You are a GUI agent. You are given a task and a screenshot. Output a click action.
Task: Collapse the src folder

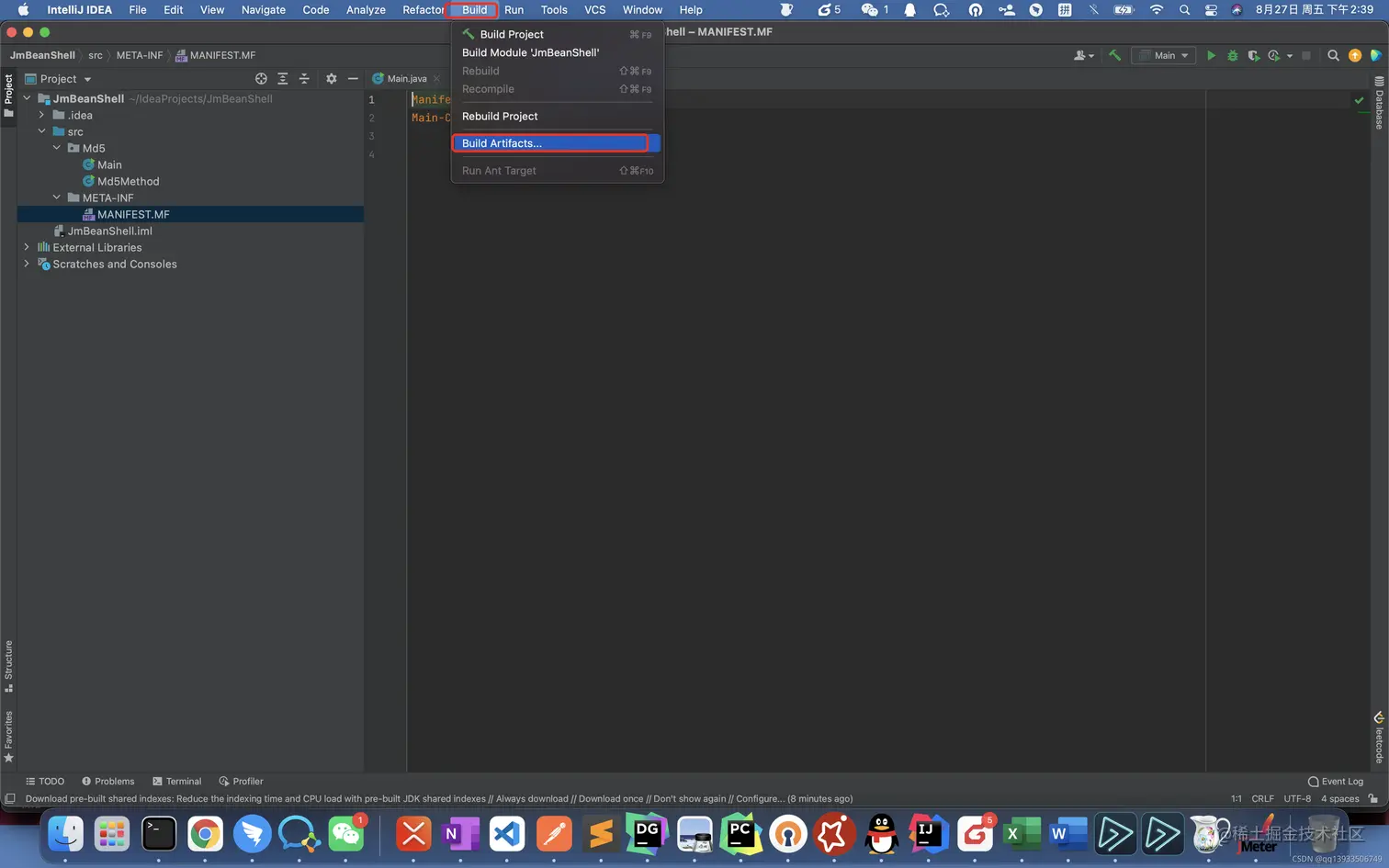click(41, 131)
